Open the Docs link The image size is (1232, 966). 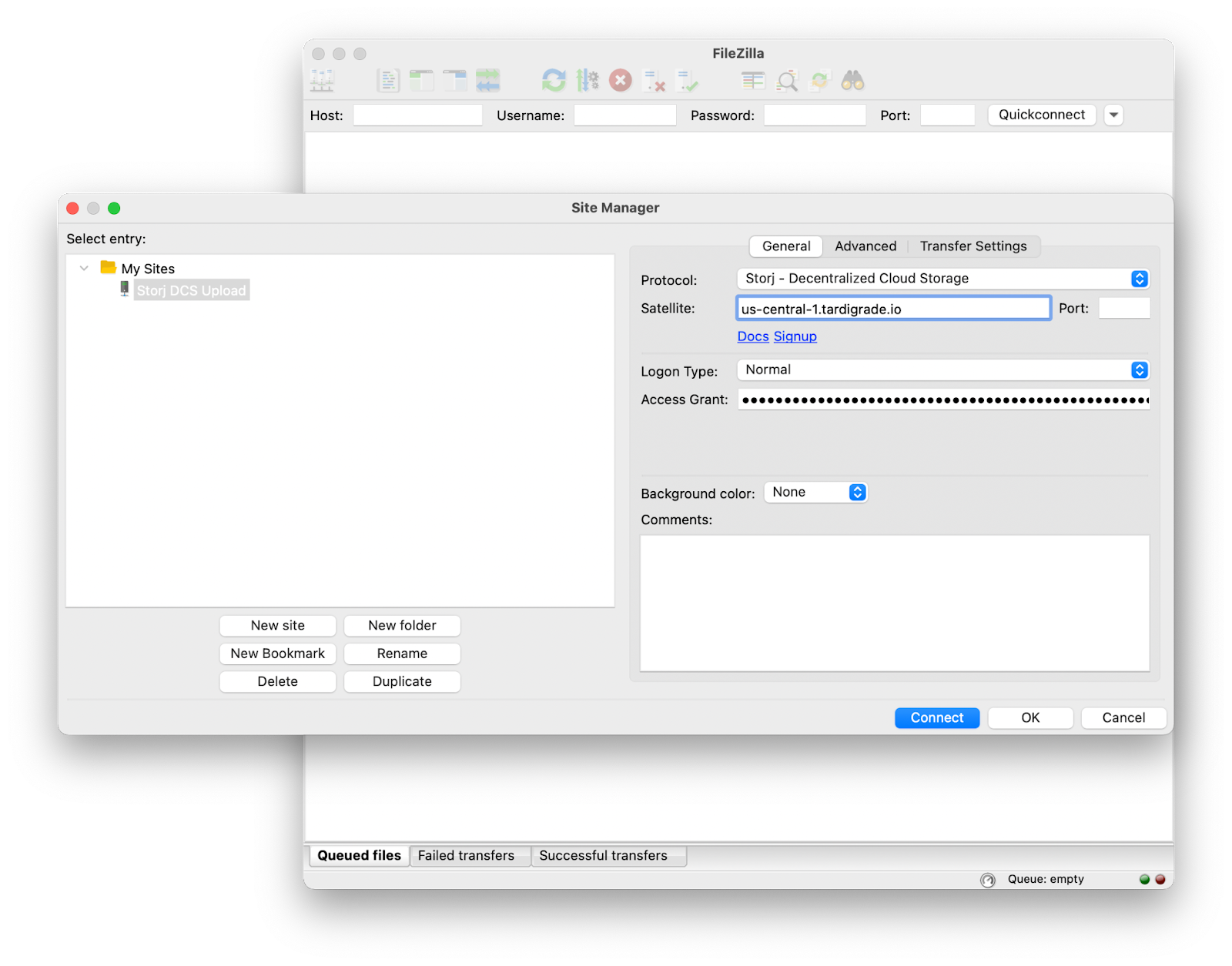[x=753, y=336]
